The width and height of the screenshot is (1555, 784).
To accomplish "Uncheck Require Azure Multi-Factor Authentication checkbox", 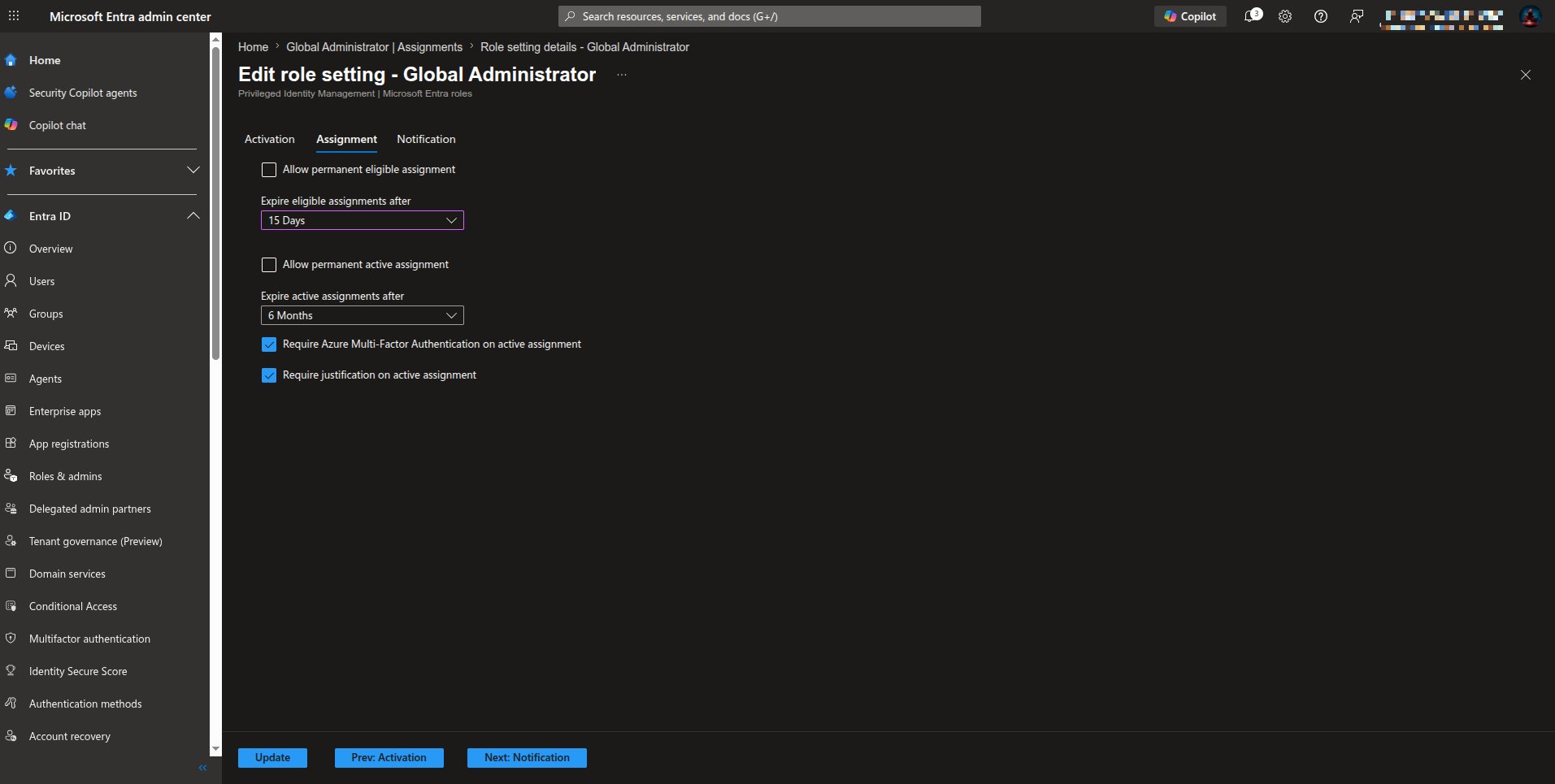I will pos(269,344).
